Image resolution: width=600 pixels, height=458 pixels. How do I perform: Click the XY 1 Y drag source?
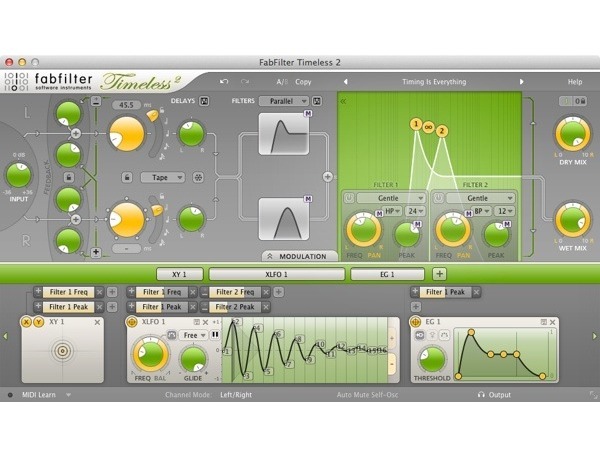tap(38, 322)
